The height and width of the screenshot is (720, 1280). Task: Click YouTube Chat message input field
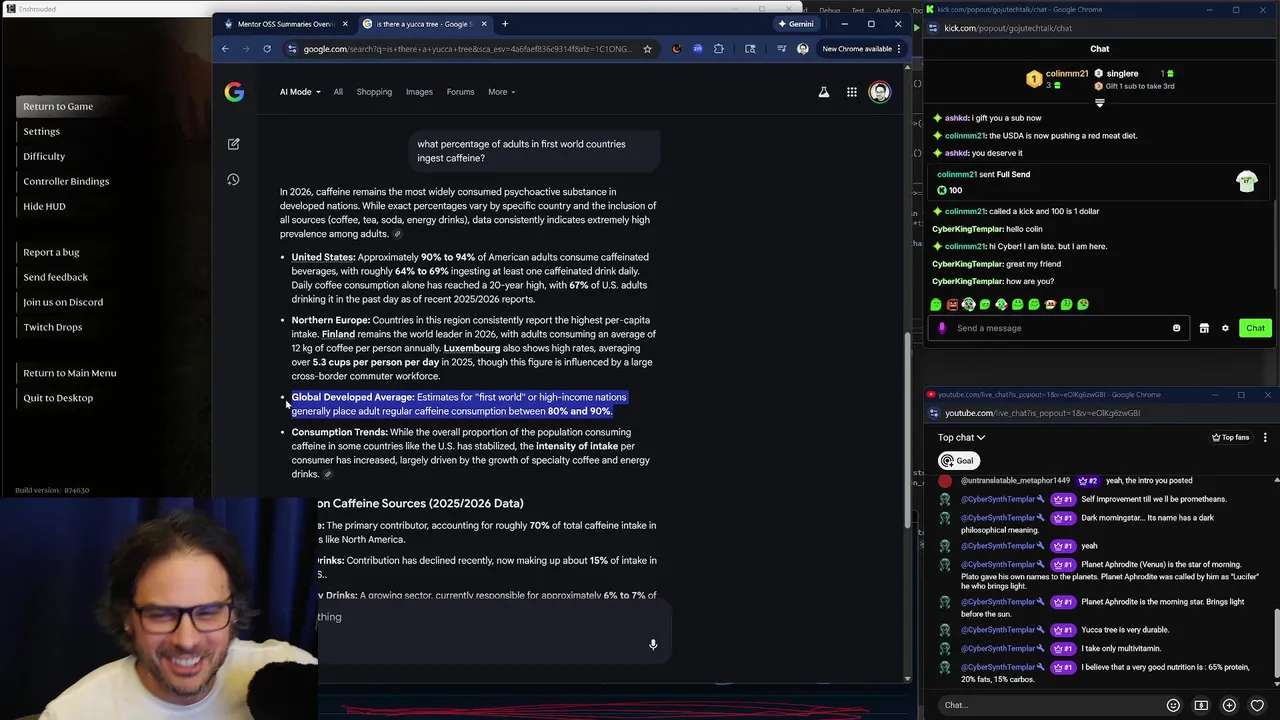pyautogui.click(x=1050, y=705)
